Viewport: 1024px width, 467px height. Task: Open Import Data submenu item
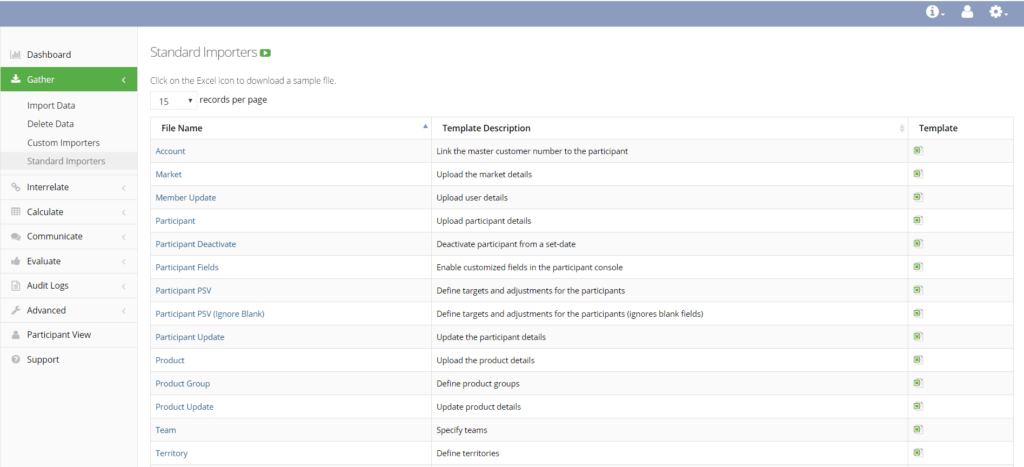(x=51, y=105)
